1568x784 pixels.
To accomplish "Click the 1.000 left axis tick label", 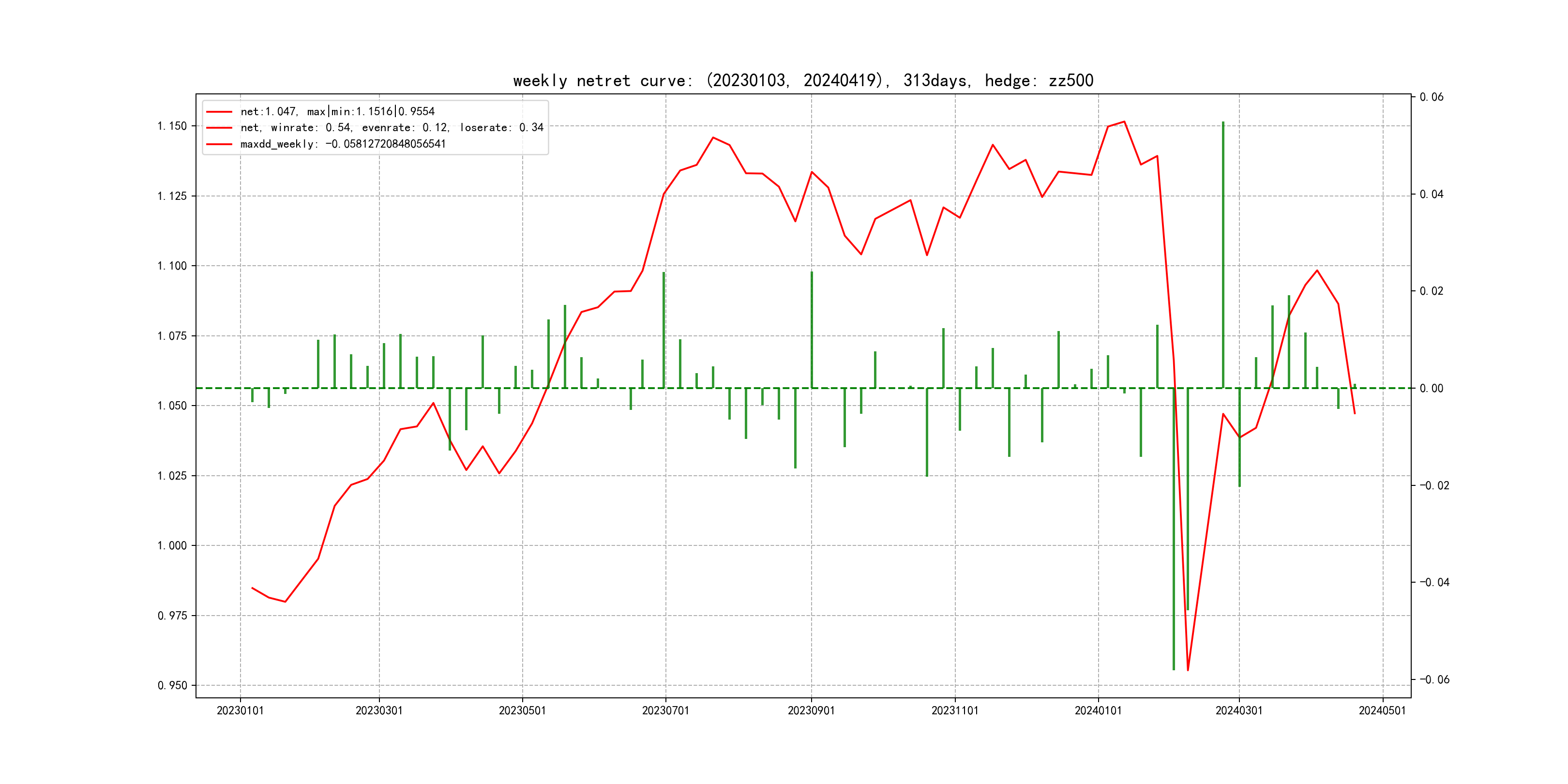I will pos(172,546).
